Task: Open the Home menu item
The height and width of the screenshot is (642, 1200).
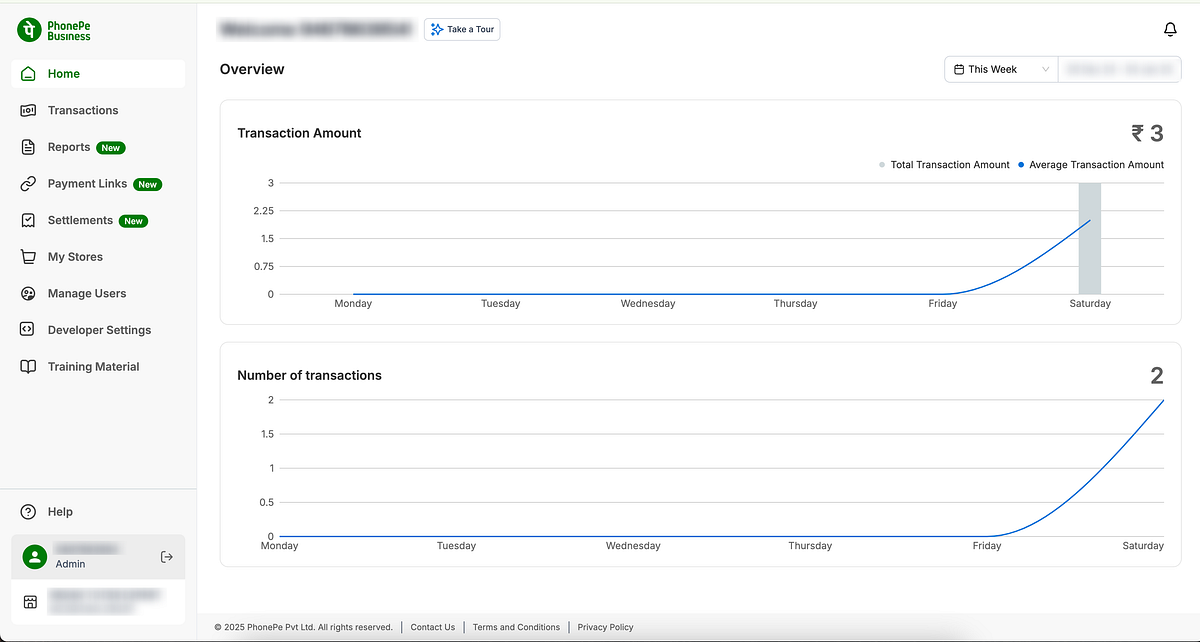Action: pyautogui.click(x=98, y=74)
